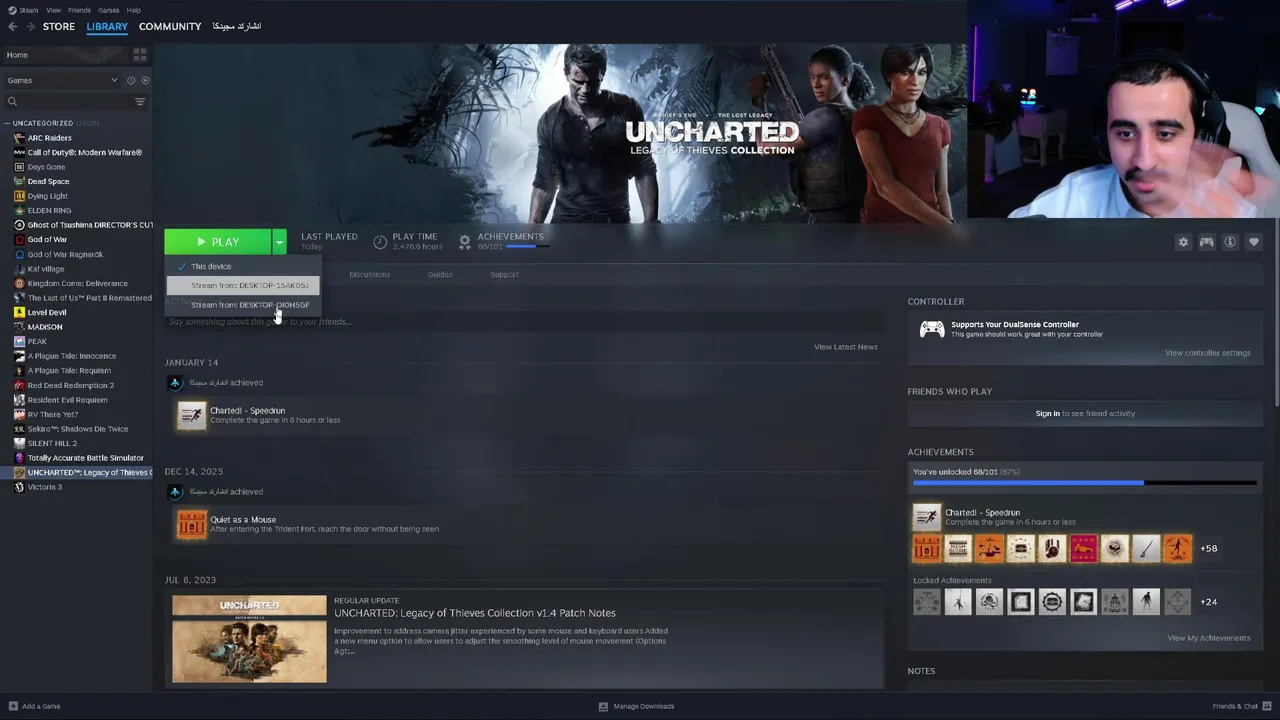Open View controller settings link
Viewport: 1280px width, 720px height.
1207,353
